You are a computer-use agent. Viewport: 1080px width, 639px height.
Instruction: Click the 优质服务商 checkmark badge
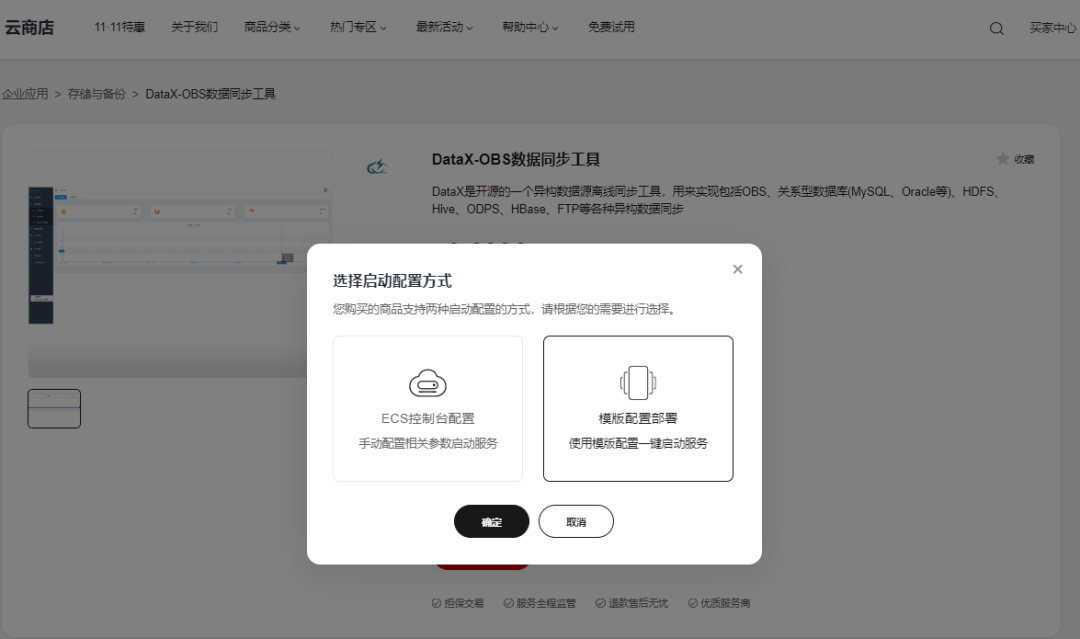pyautogui.click(x=692, y=602)
